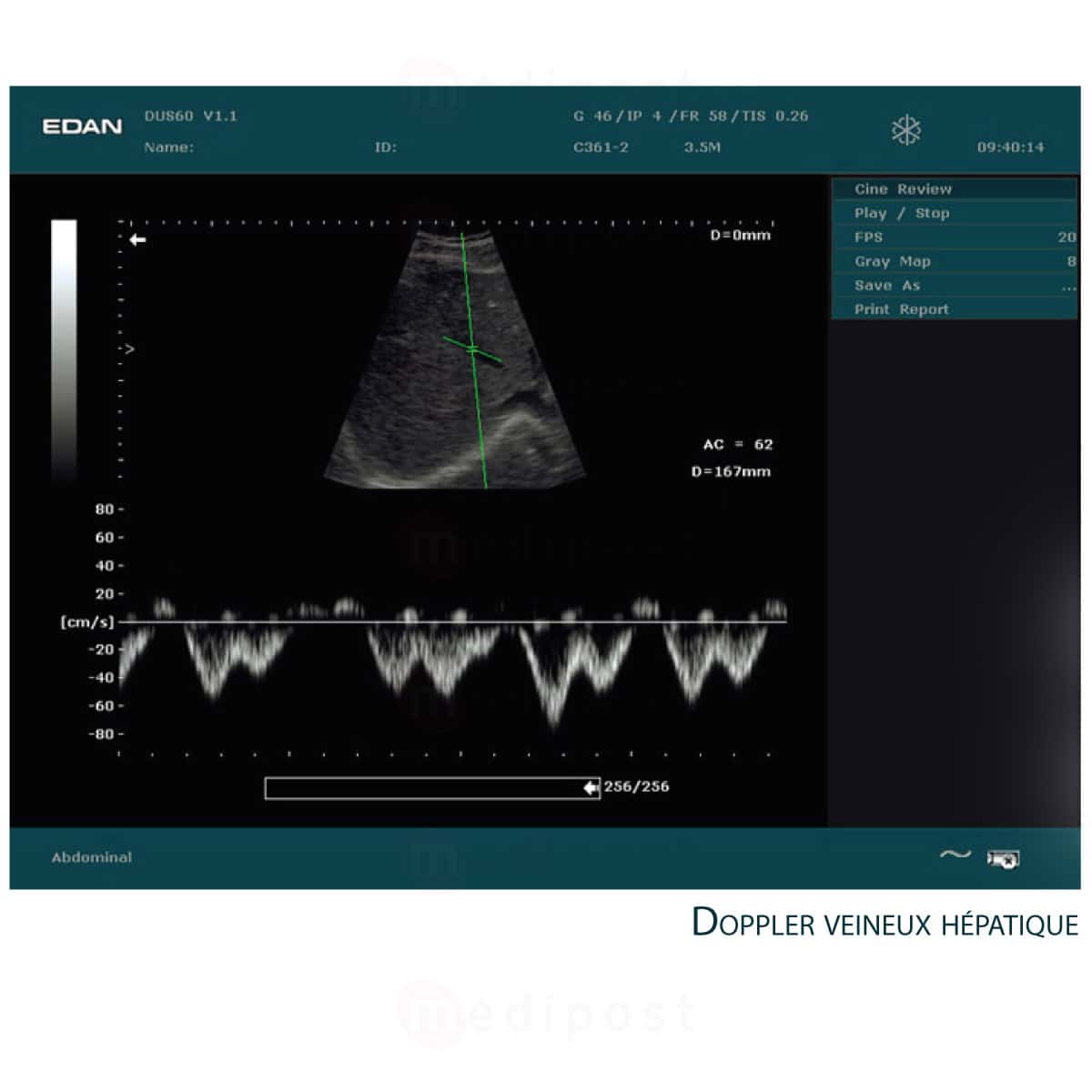Adjust the Gray Map setting of 8

tap(1067, 261)
